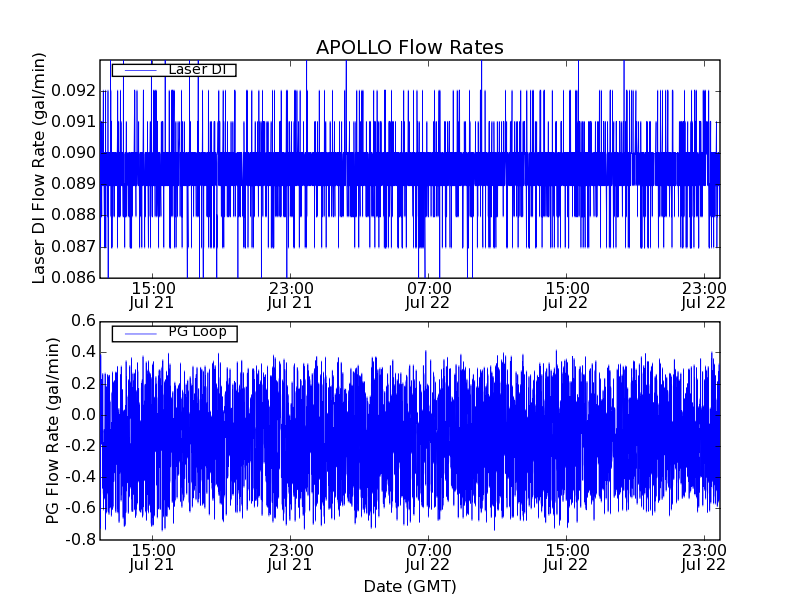Click the 0.088 tick label on top plot

pos(73,215)
